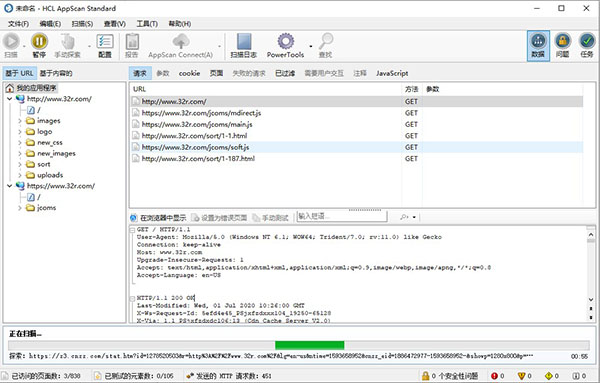The width and height of the screenshot is (600, 383).
Task: Open the Filtered tab
Action: point(285,73)
